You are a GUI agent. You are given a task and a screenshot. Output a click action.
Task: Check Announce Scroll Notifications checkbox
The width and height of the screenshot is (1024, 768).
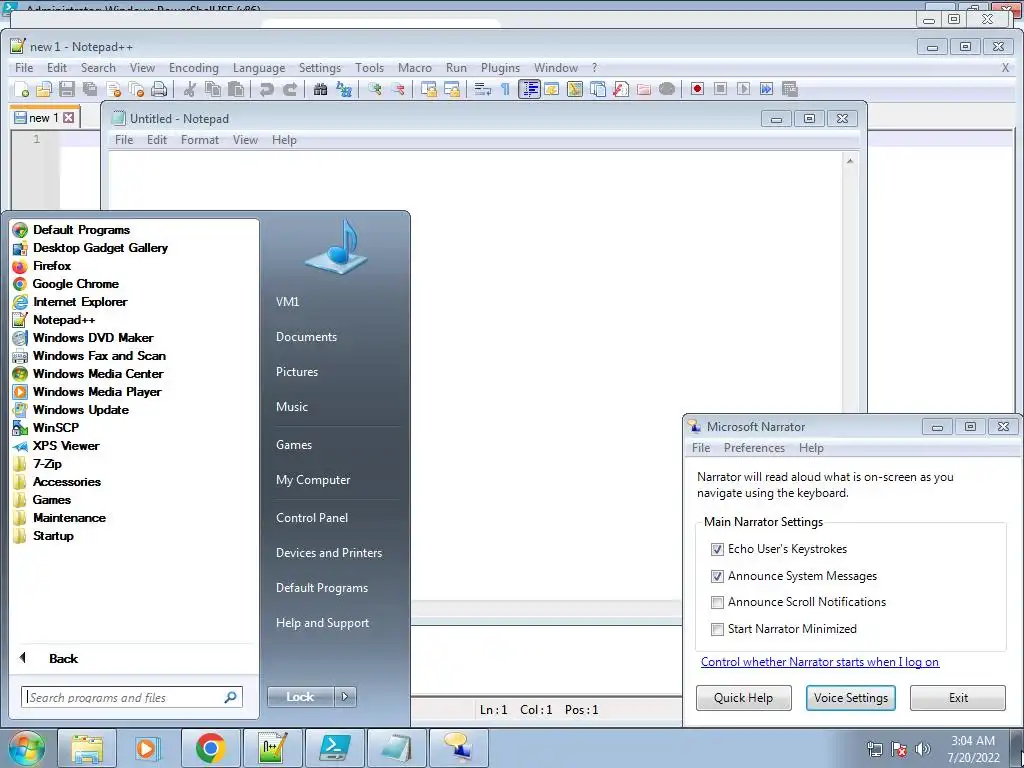717,602
